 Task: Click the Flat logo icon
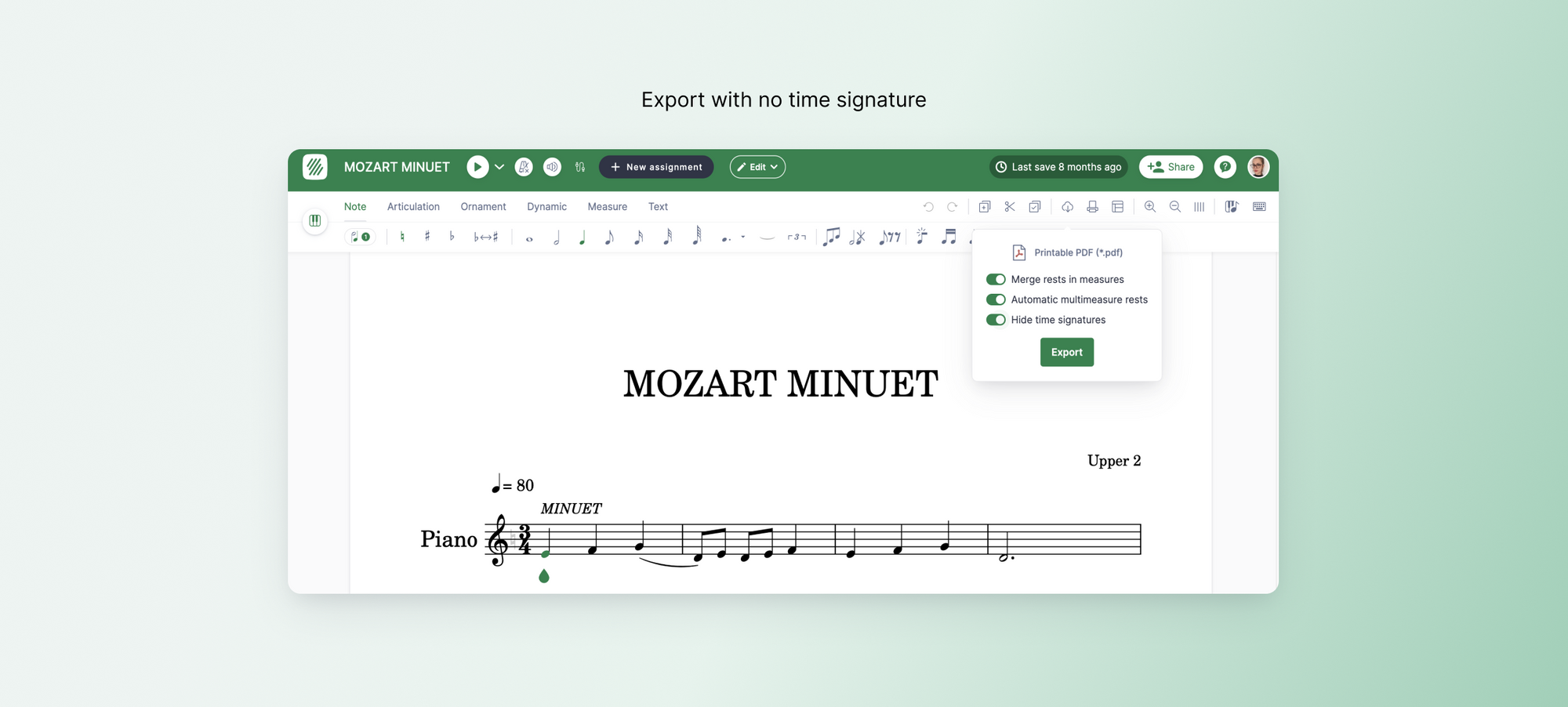pyautogui.click(x=315, y=167)
